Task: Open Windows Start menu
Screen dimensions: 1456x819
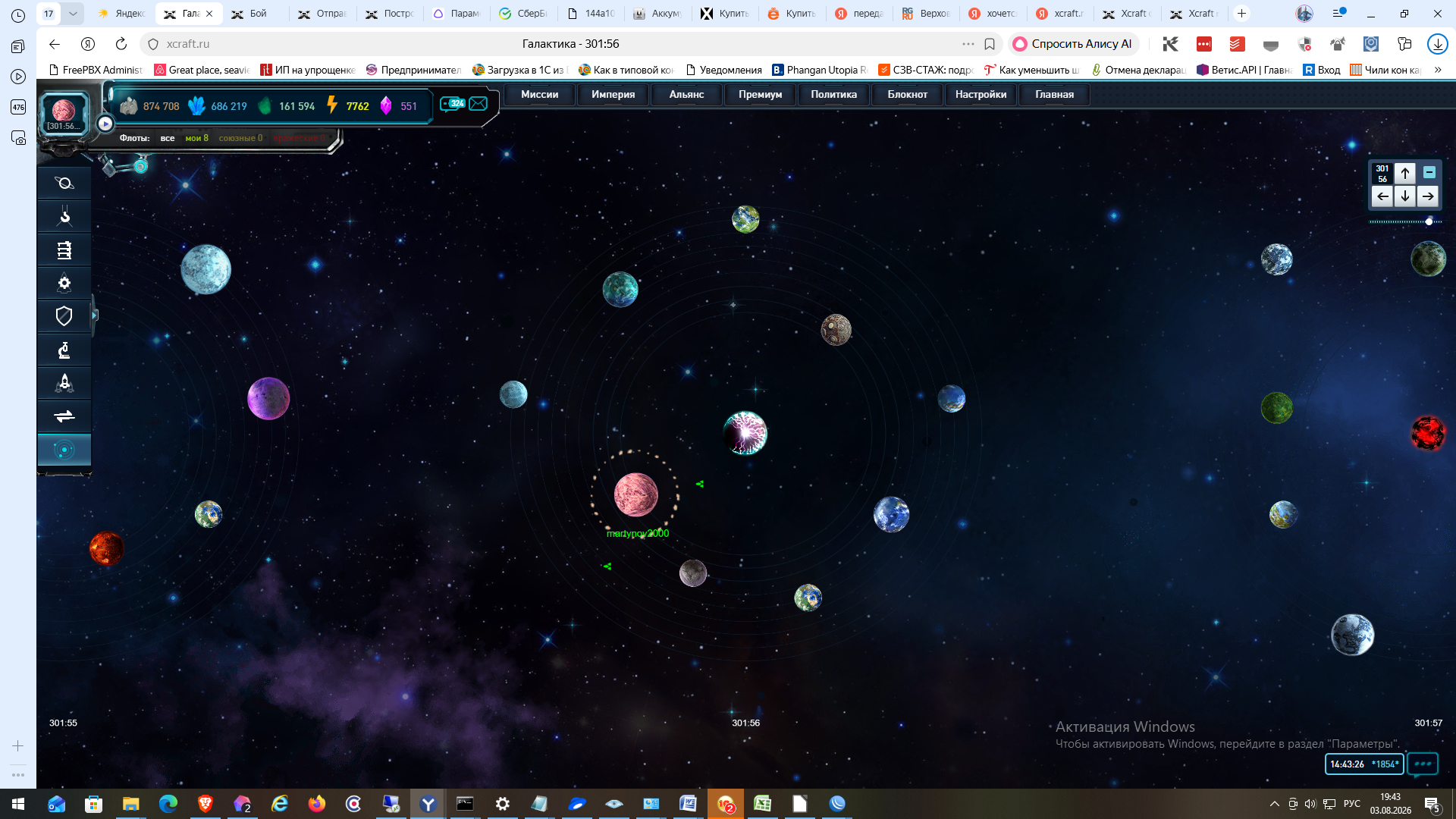Action: point(18,804)
